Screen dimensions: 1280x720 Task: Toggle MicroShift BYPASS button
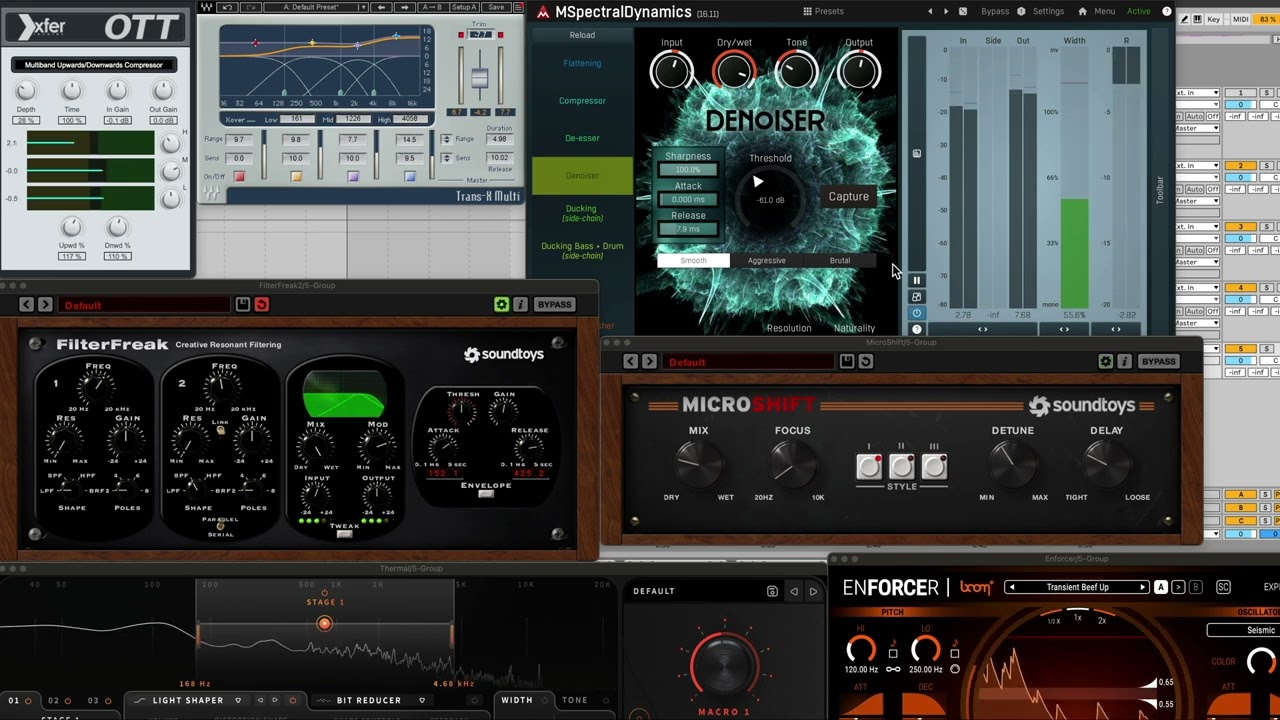pyautogui.click(x=1158, y=361)
